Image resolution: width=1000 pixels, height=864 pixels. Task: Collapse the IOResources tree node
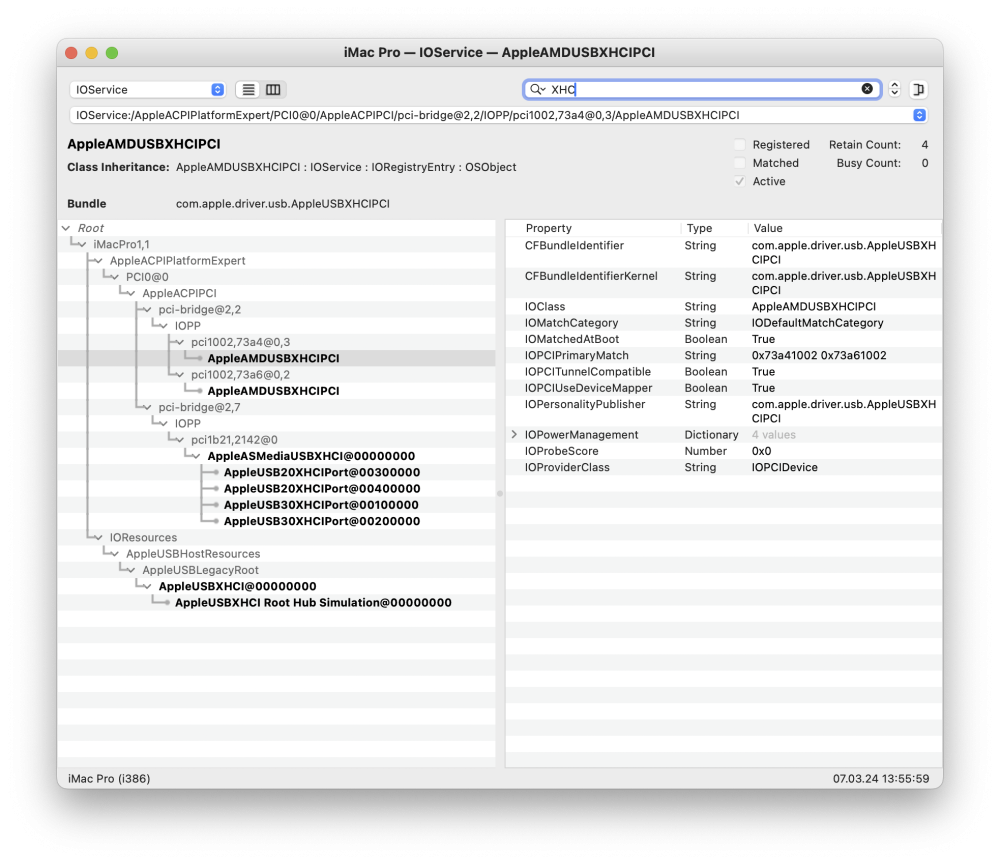pyautogui.click(x=98, y=538)
